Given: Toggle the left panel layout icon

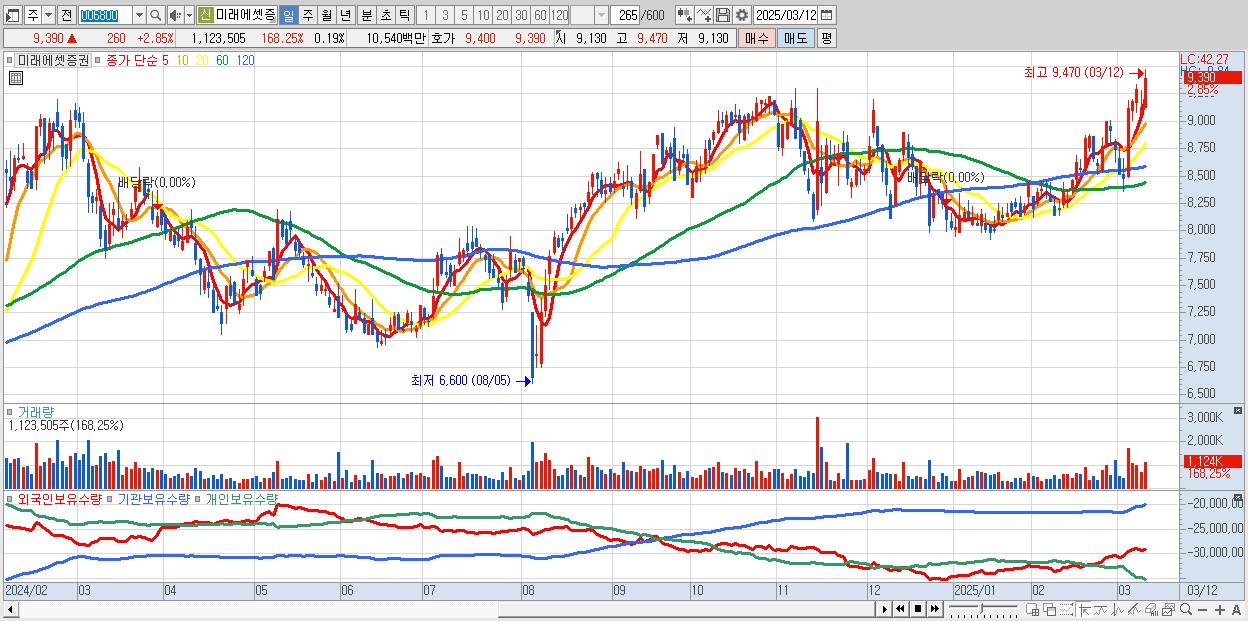Looking at the screenshot, I should click(x=13, y=15).
